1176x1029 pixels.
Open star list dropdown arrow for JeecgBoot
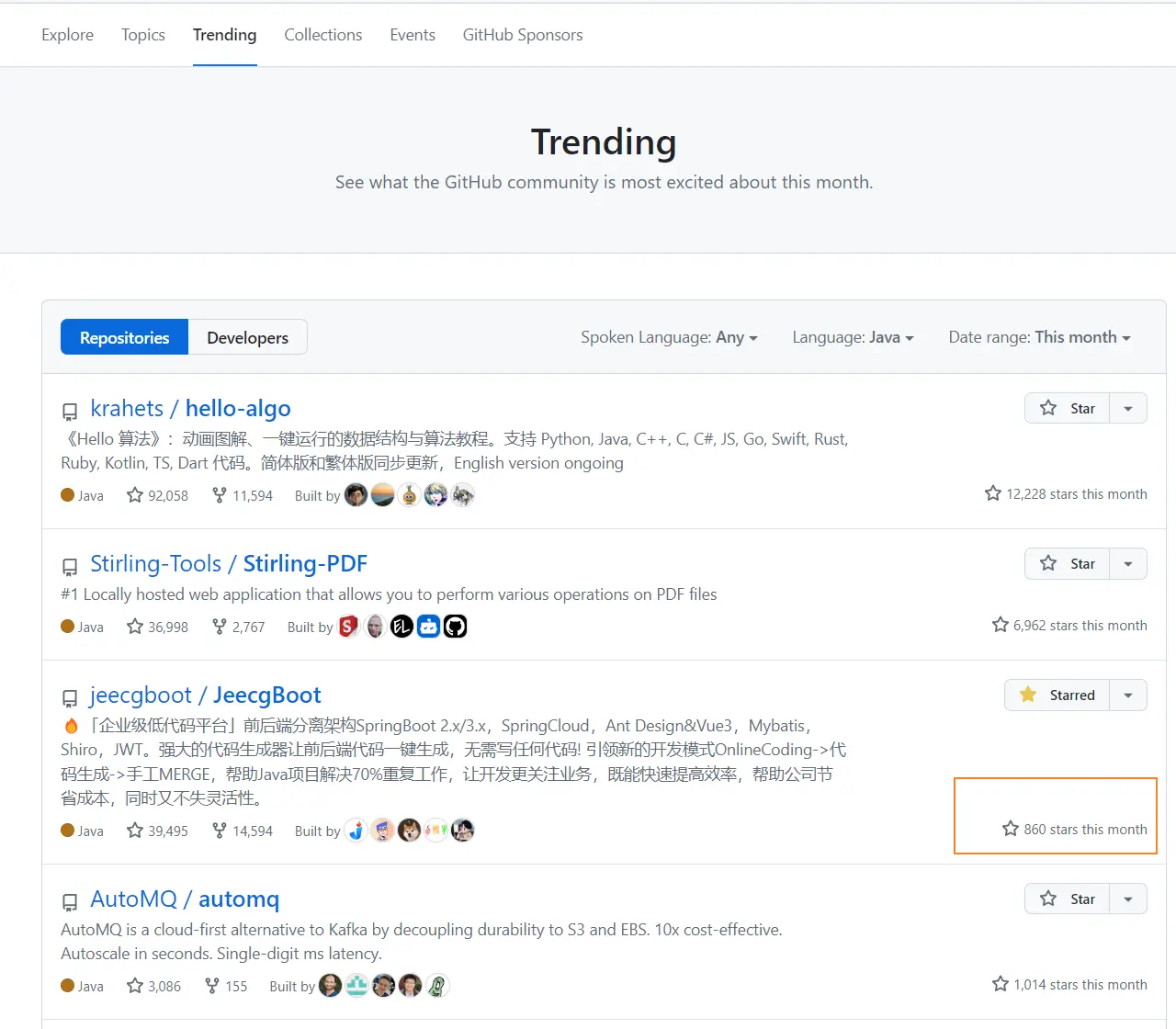coord(1128,695)
